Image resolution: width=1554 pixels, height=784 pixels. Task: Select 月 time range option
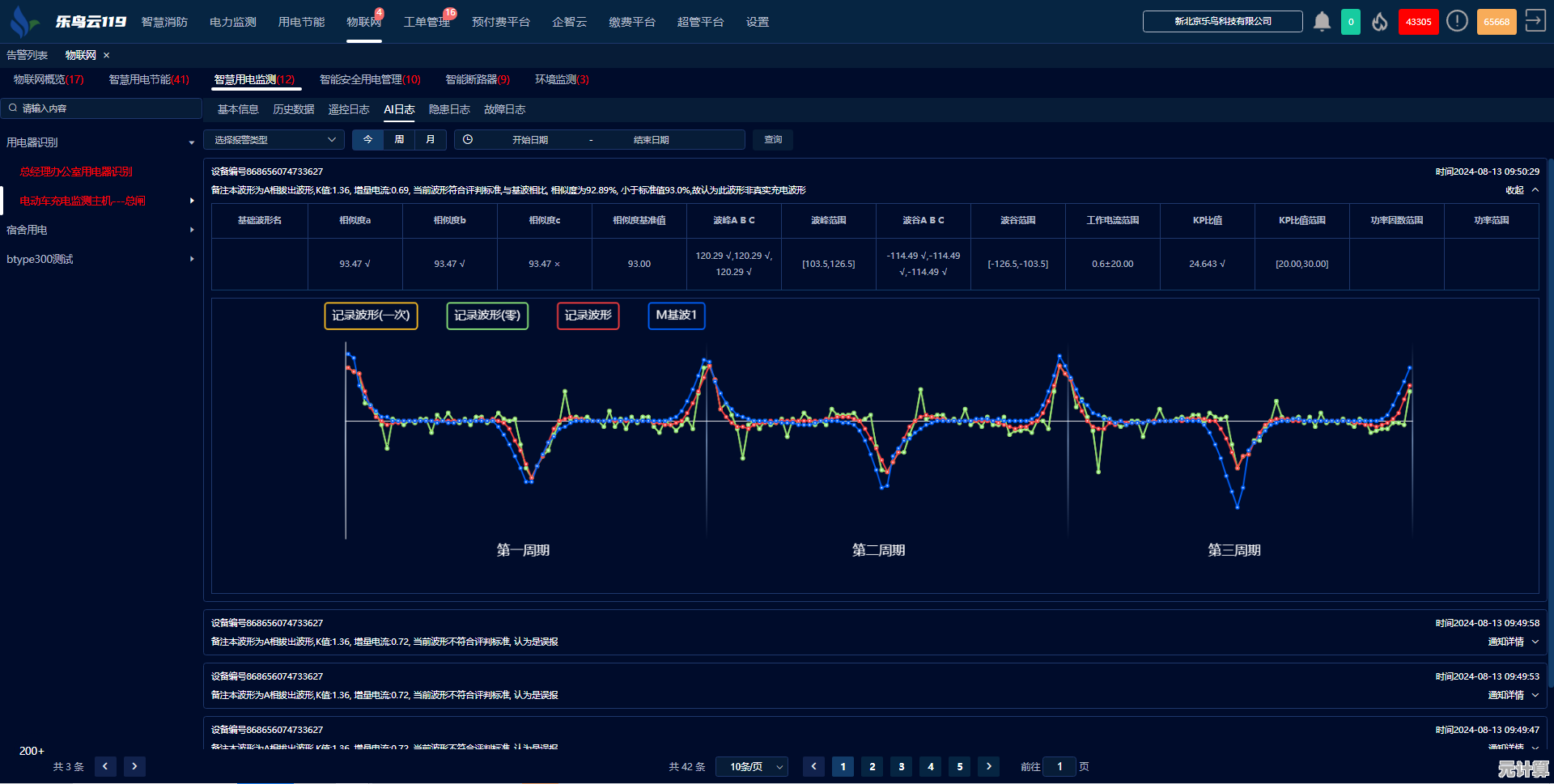tap(431, 139)
